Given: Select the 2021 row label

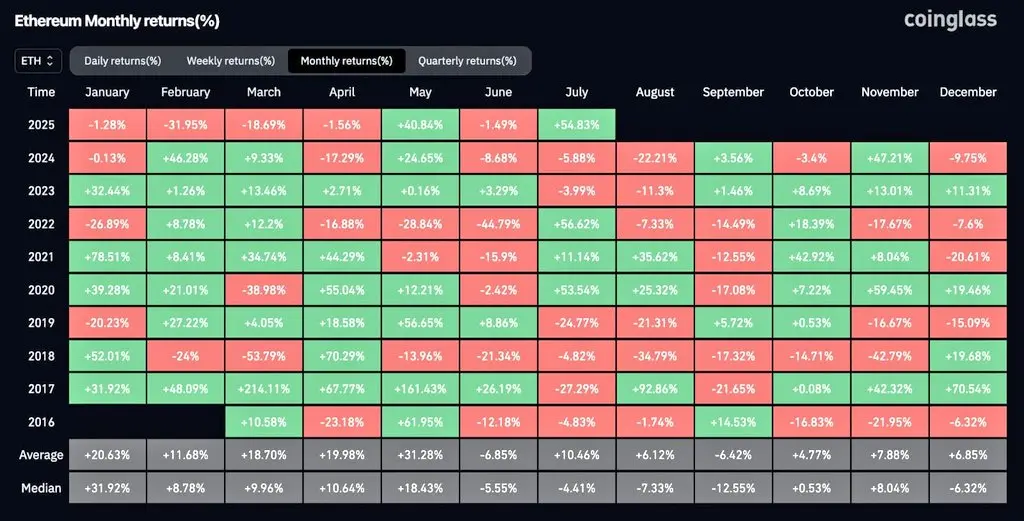Looking at the screenshot, I should 41,257.
